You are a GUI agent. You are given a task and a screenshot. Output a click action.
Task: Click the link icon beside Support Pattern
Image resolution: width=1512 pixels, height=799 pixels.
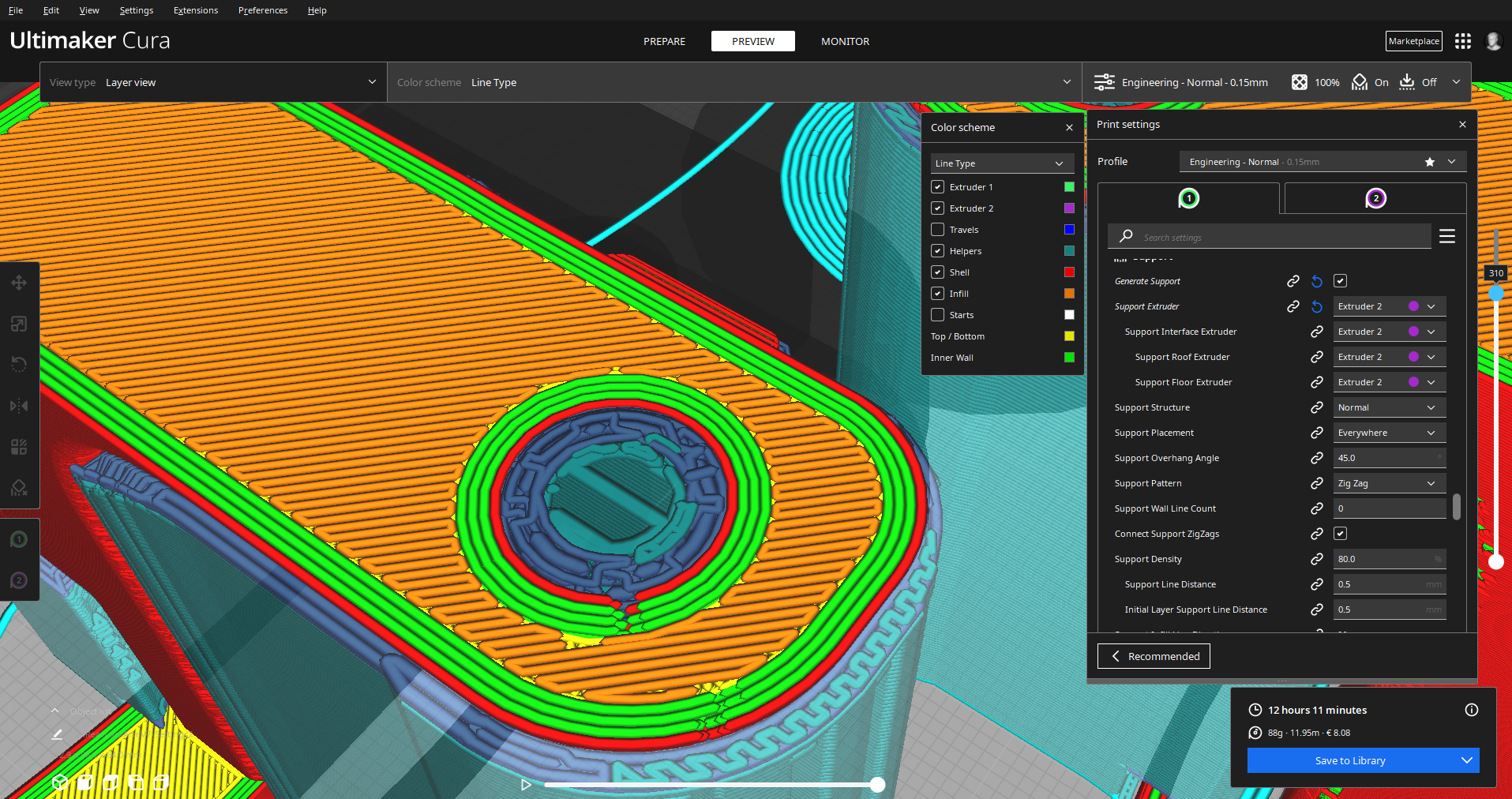(x=1317, y=483)
